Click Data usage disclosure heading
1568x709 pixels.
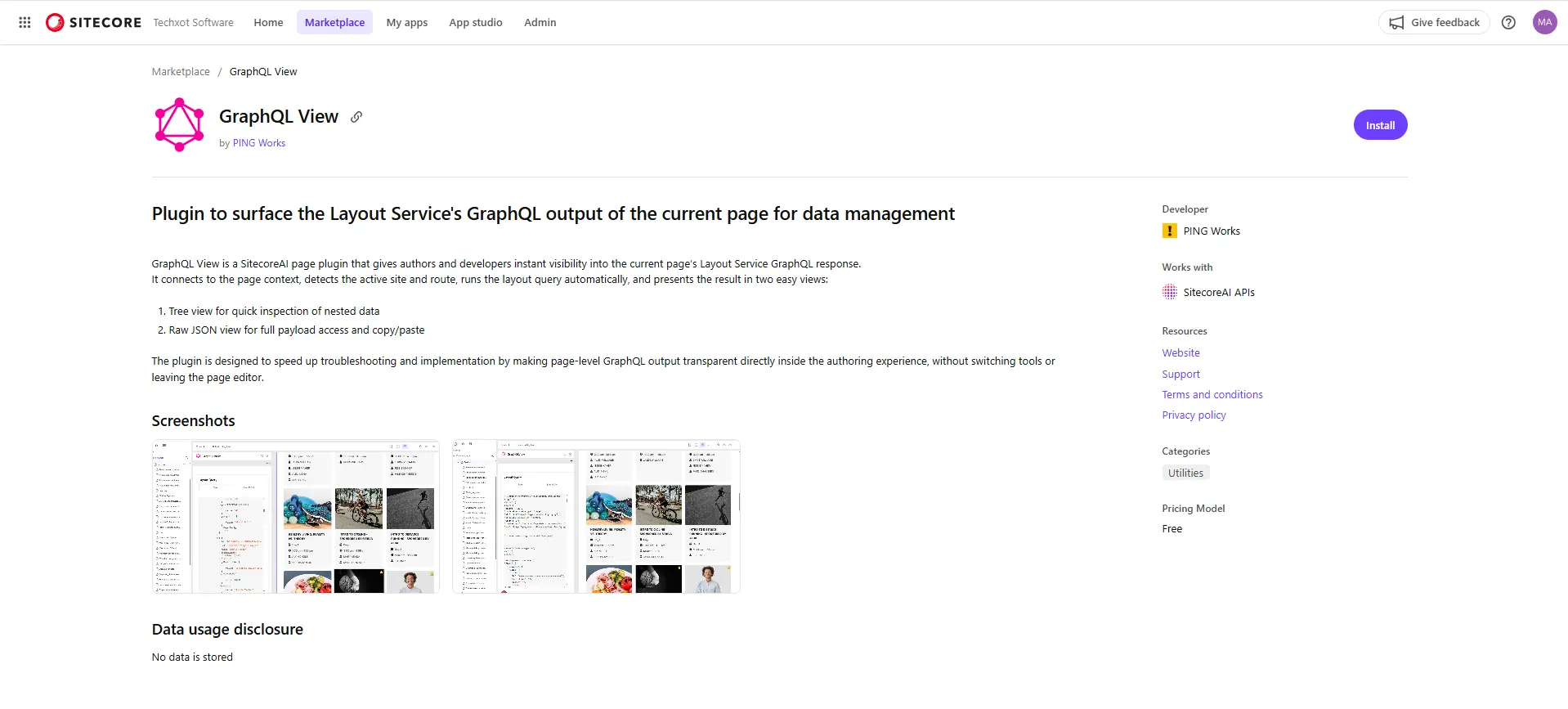(x=227, y=630)
